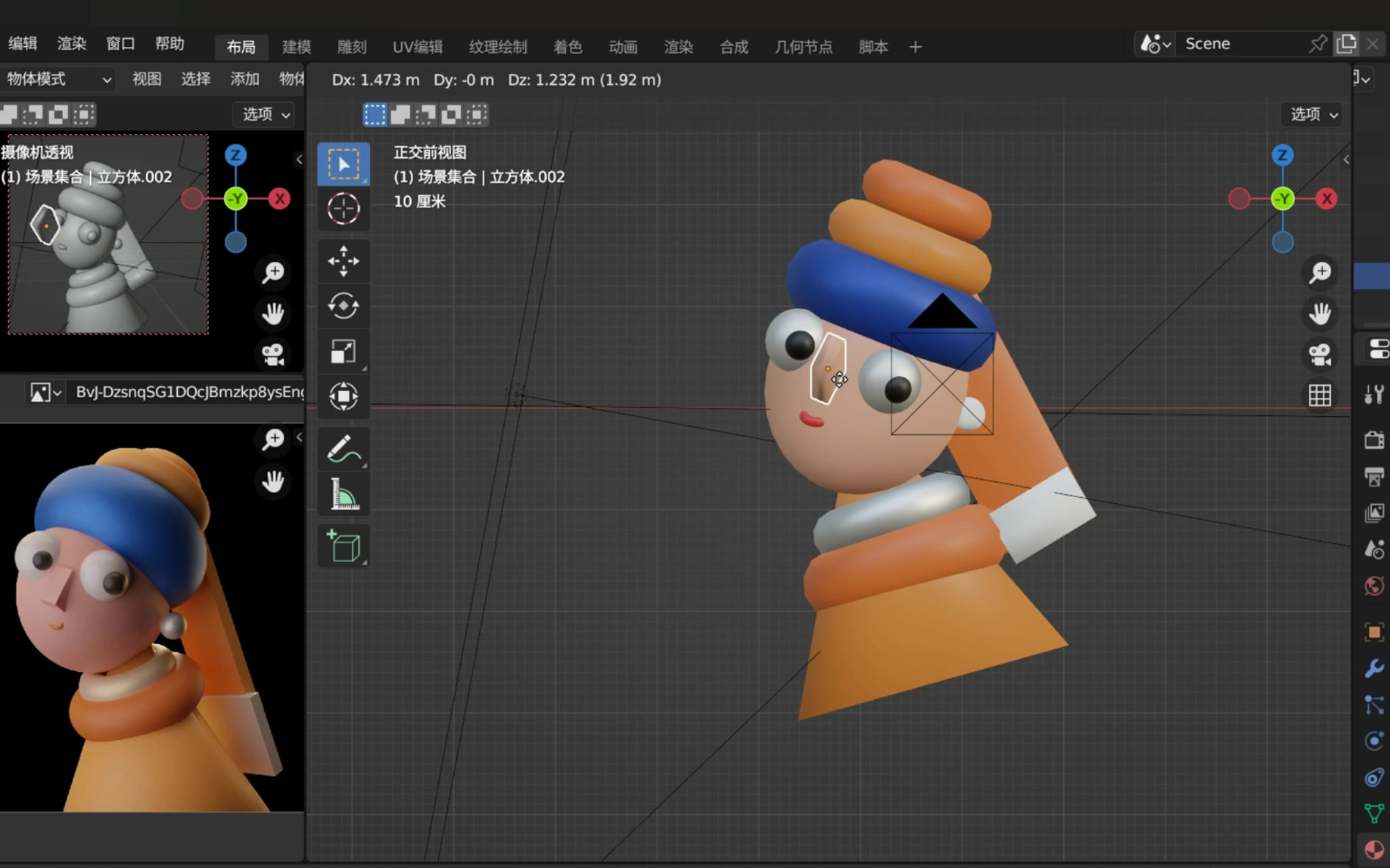Toggle pin scene to workspace
Screen dimensions: 1390x868
click(x=1318, y=44)
